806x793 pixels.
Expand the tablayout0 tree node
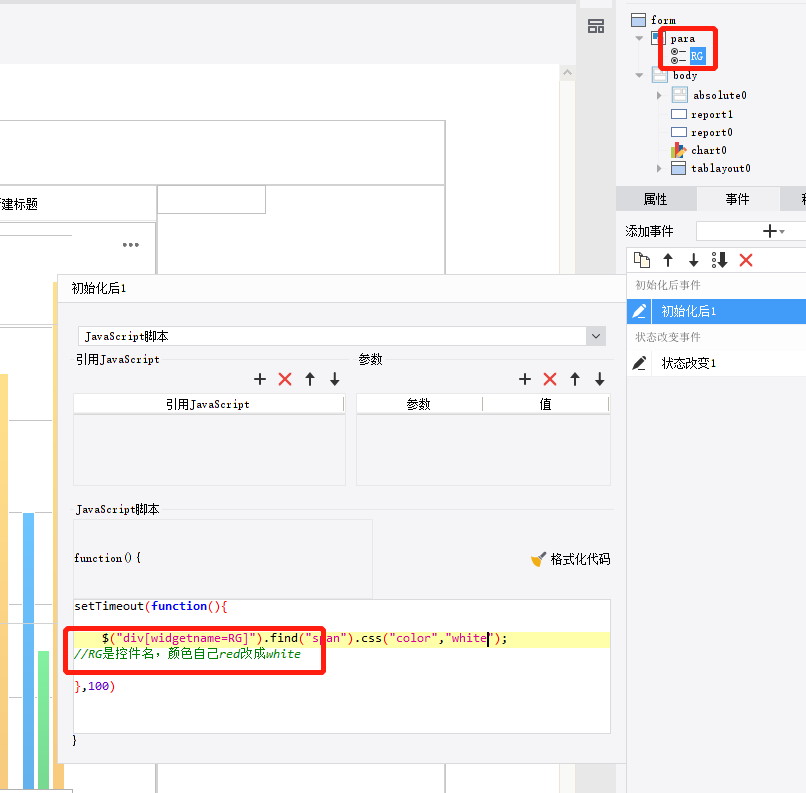(x=659, y=168)
